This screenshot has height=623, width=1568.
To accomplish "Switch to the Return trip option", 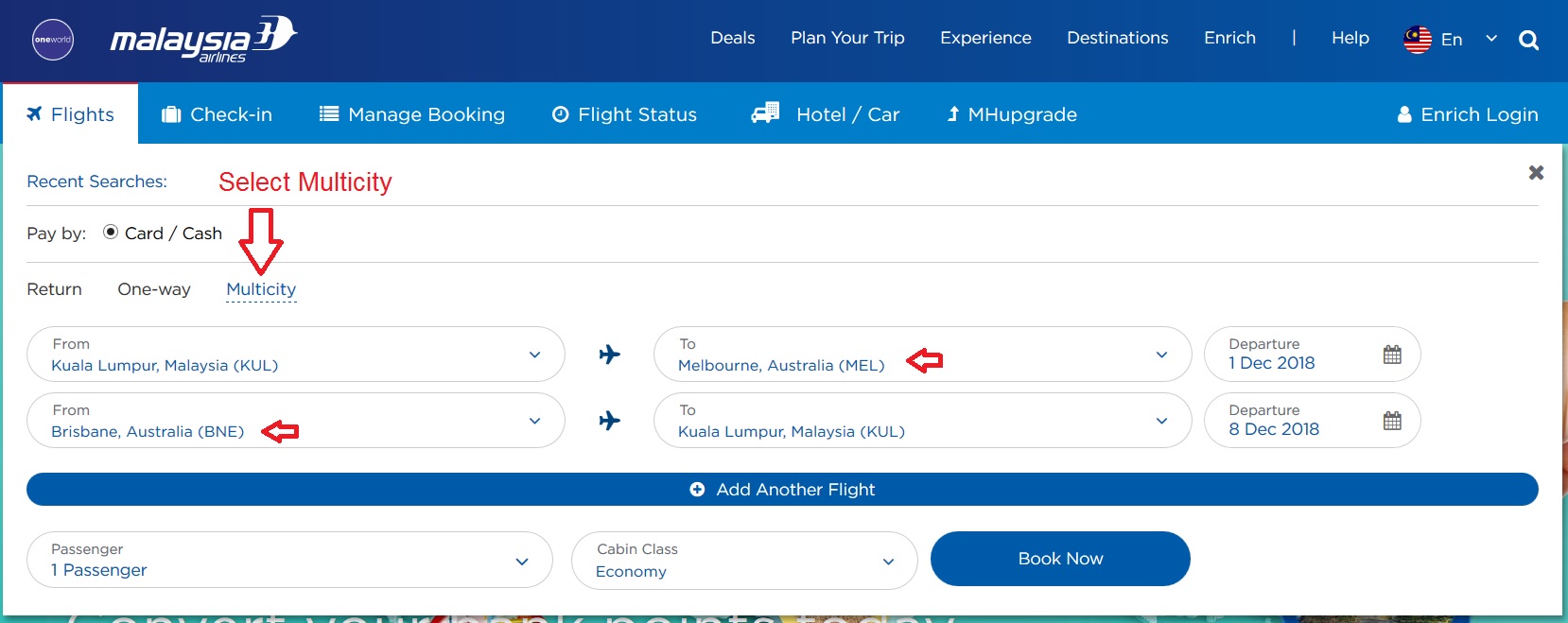I will (x=54, y=289).
